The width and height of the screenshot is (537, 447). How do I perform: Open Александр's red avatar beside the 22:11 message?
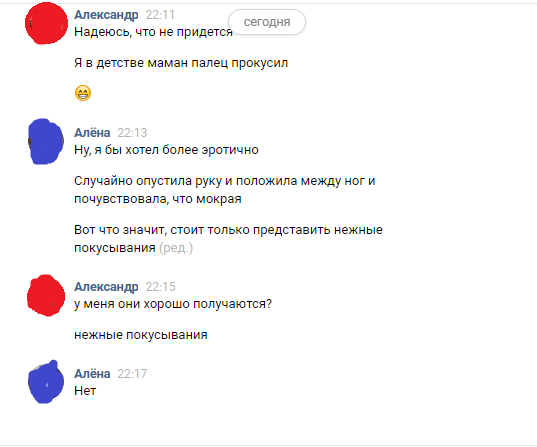(46, 23)
